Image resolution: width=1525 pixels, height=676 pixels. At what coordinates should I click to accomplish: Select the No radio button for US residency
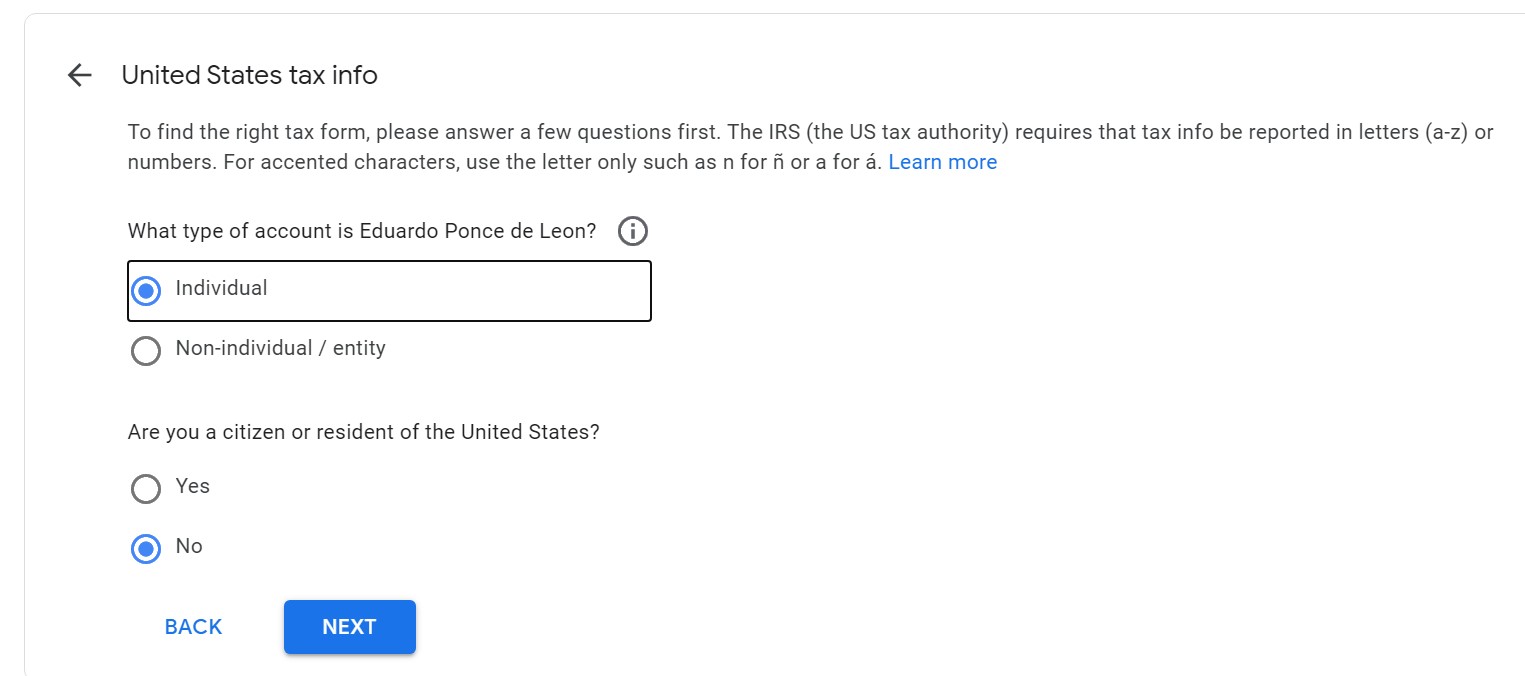[x=146, y=549]
